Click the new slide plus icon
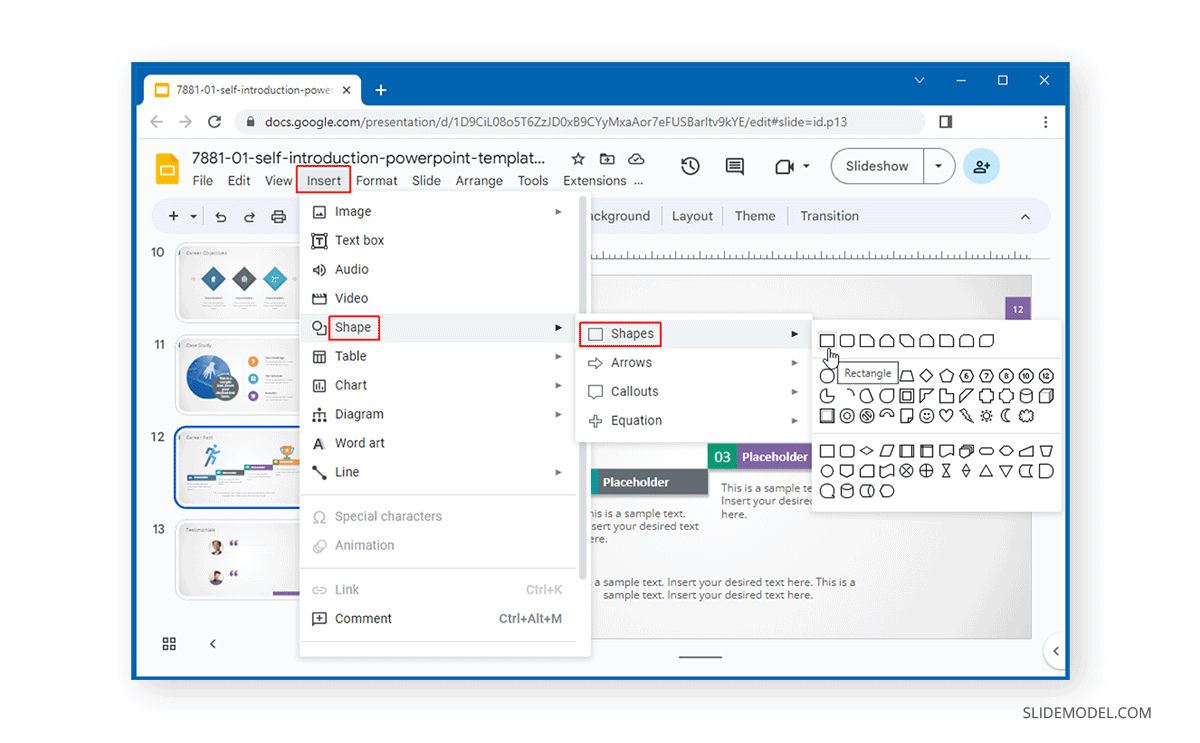The height and width of the screenshot is (743, 1200). coord(172,216)
